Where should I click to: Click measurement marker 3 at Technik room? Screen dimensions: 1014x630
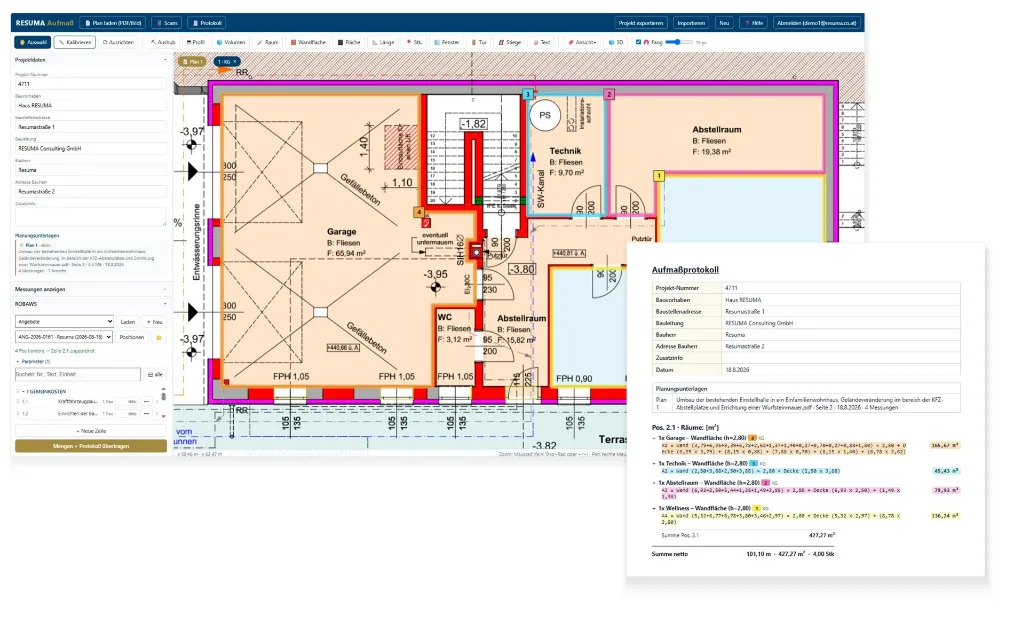coord(528,94)
